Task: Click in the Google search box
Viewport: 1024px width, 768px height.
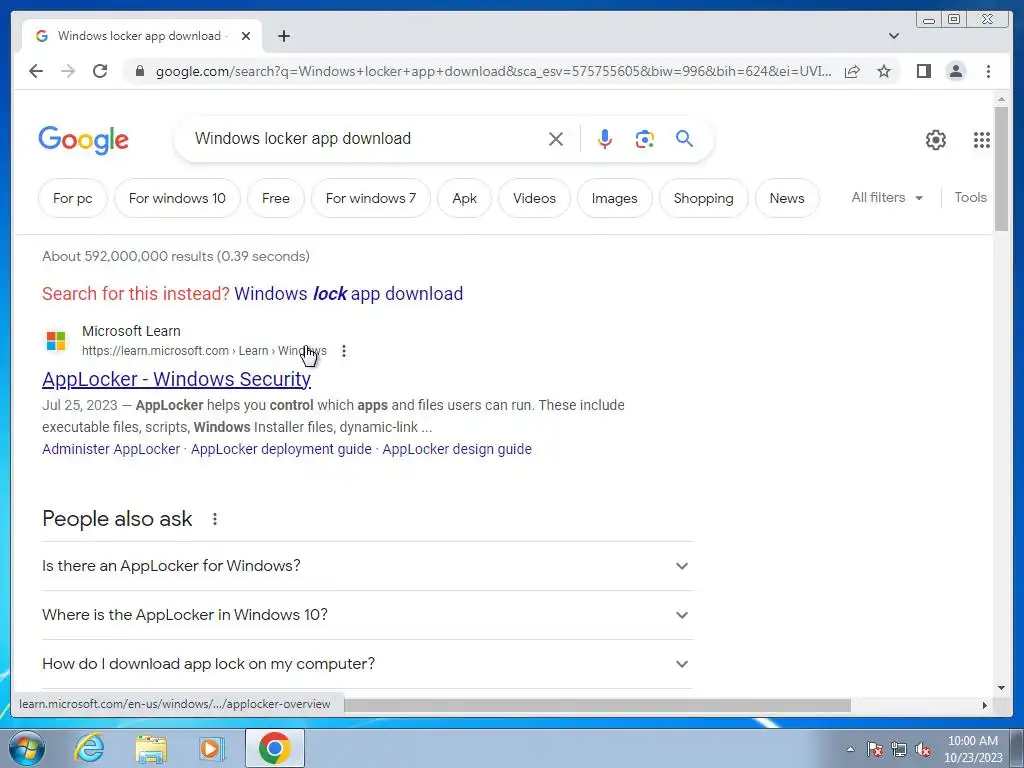Action: coord(366,138)
